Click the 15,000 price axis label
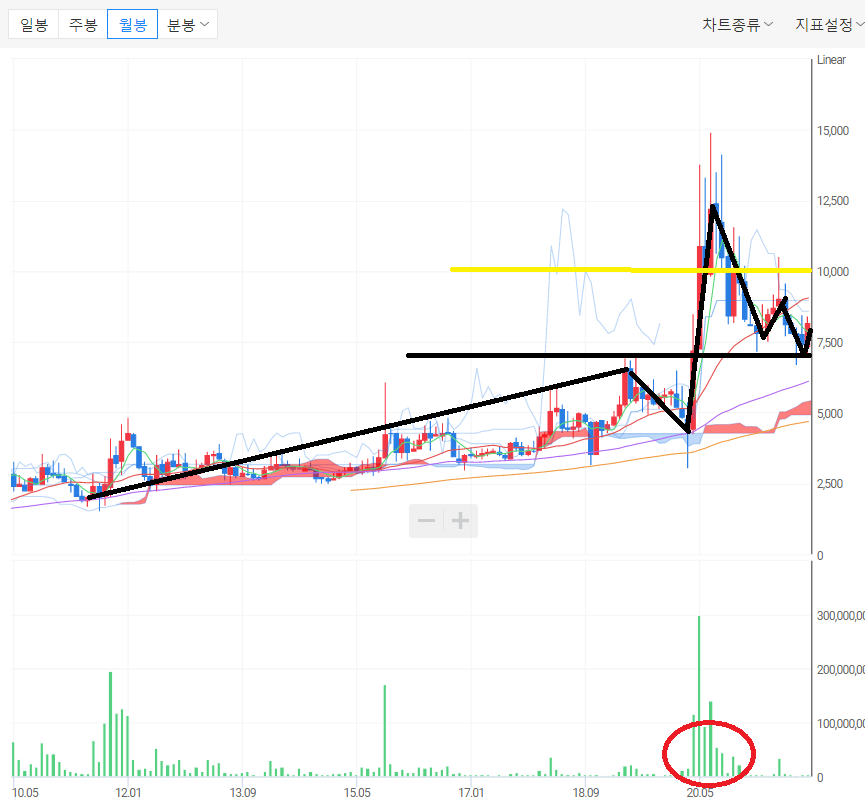This screenshot has width=865, height=810. click(832, 131)
